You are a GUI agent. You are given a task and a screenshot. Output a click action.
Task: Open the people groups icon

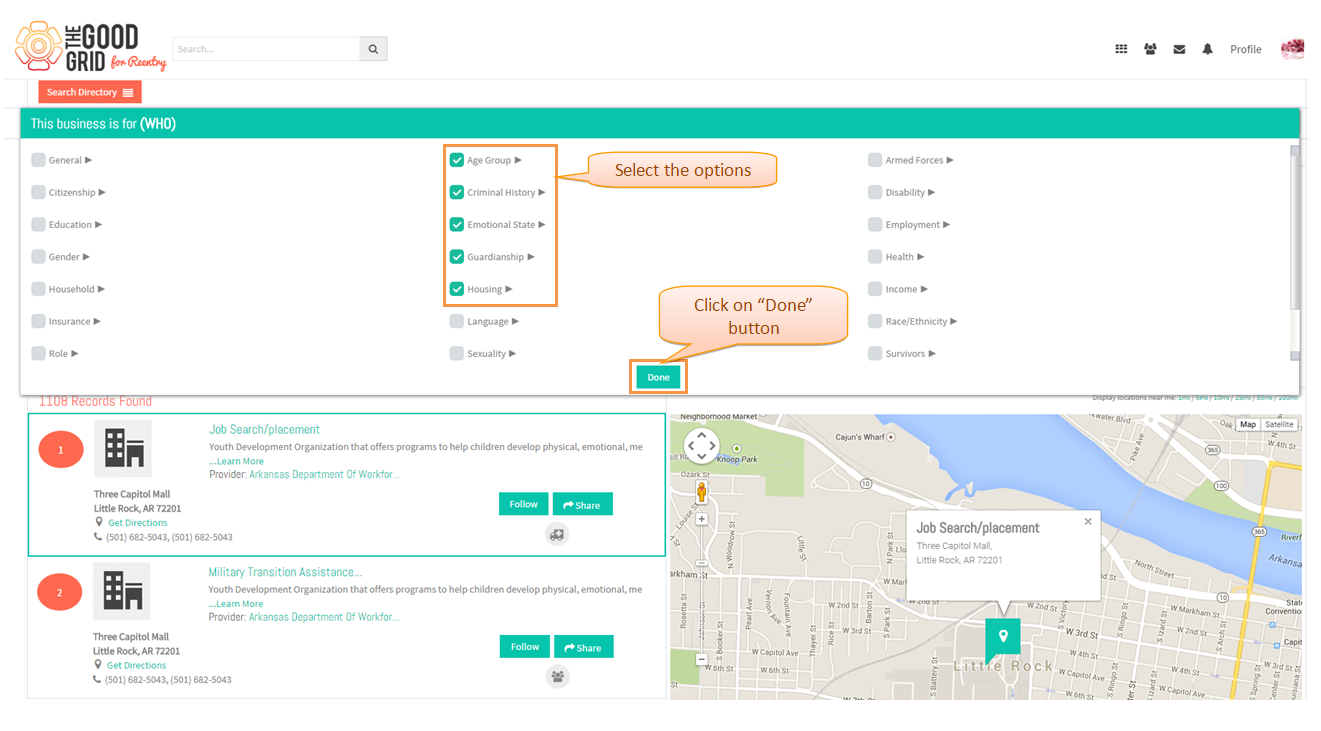[1150, 49]
